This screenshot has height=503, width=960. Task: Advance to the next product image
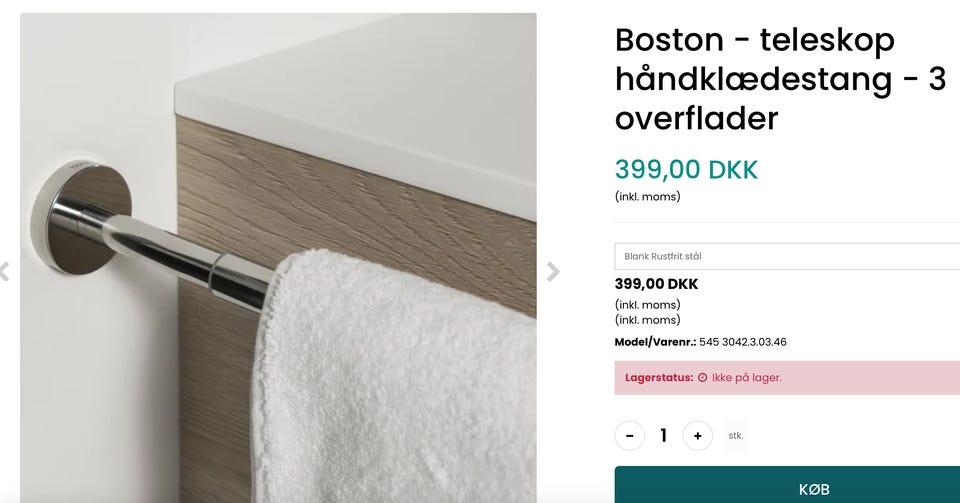(x=553, y=271)
